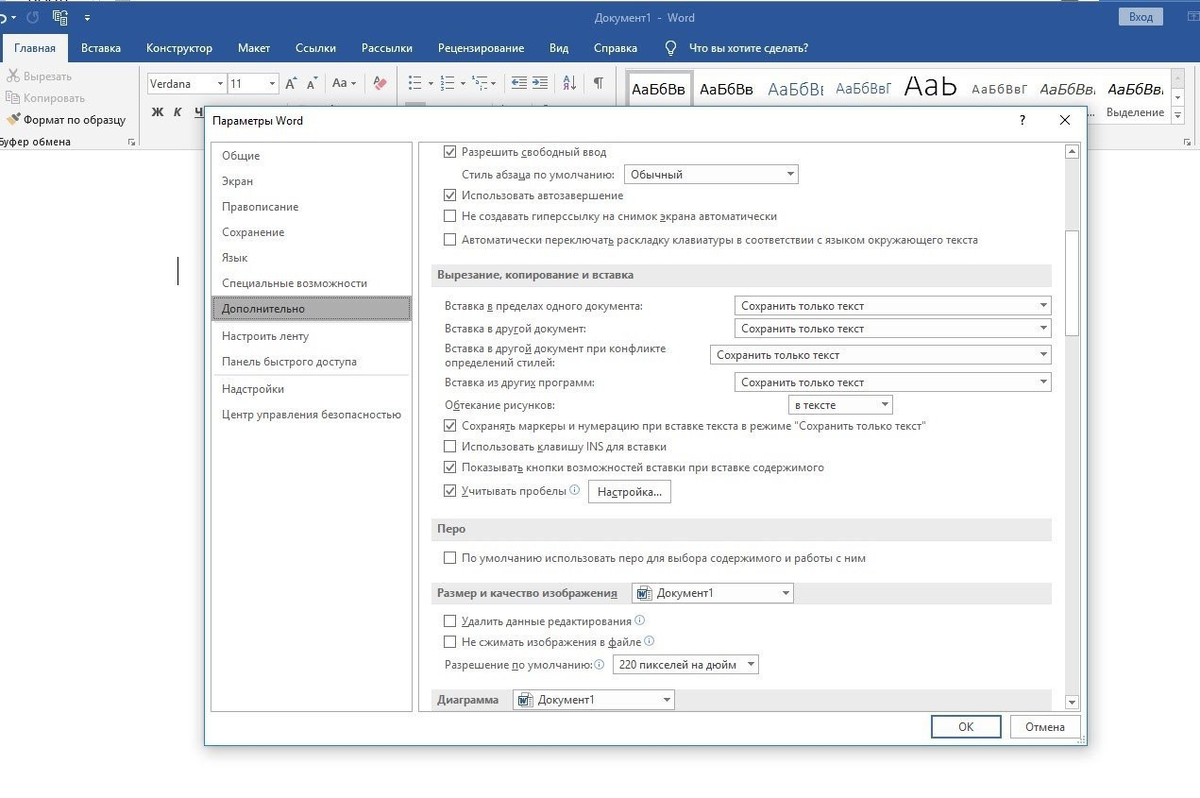Screen dimensions: 1200x798
Task: Click the options scrollbar down arrow
Action: [x=1072, y=702]
